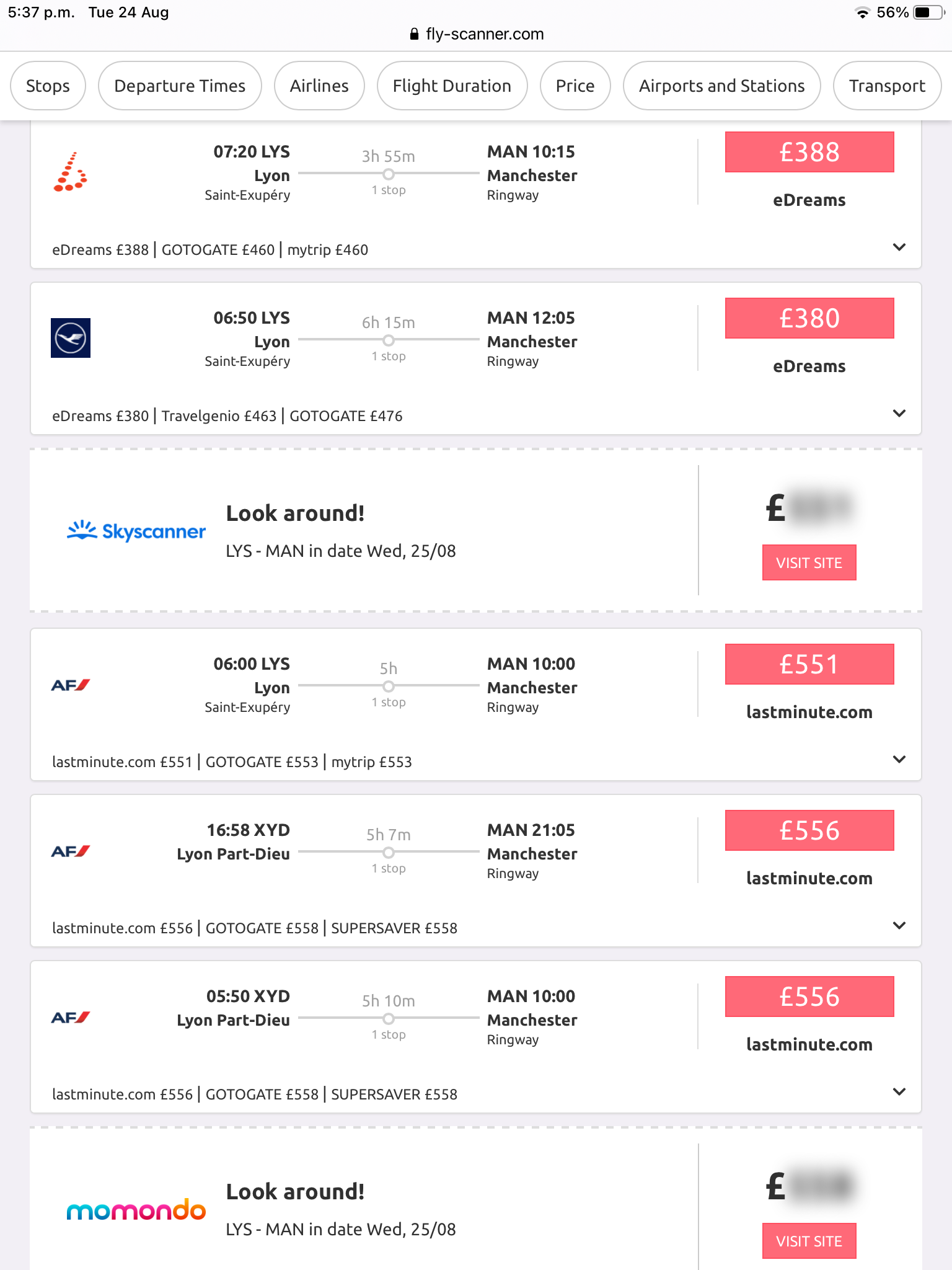This screenshot has width=952, height=1270.
Task: Select the £380 eDreams price button
Action: pos(809,318)
